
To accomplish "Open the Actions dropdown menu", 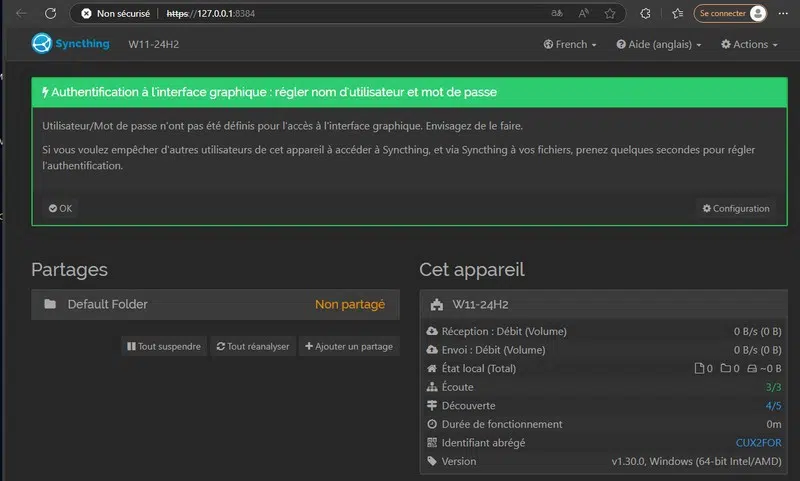I will coord(749,44).
